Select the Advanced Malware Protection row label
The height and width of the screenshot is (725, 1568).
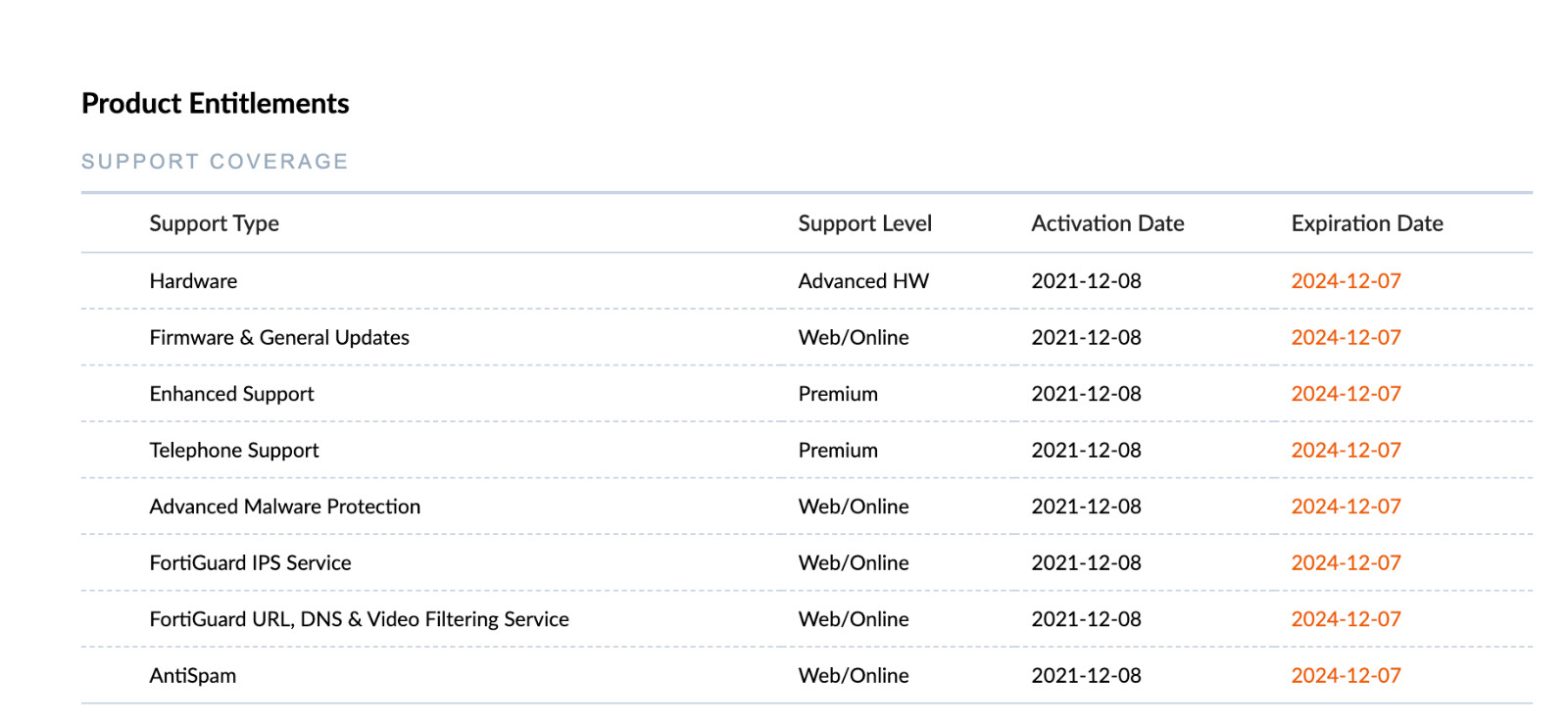(x=285, y=507)
